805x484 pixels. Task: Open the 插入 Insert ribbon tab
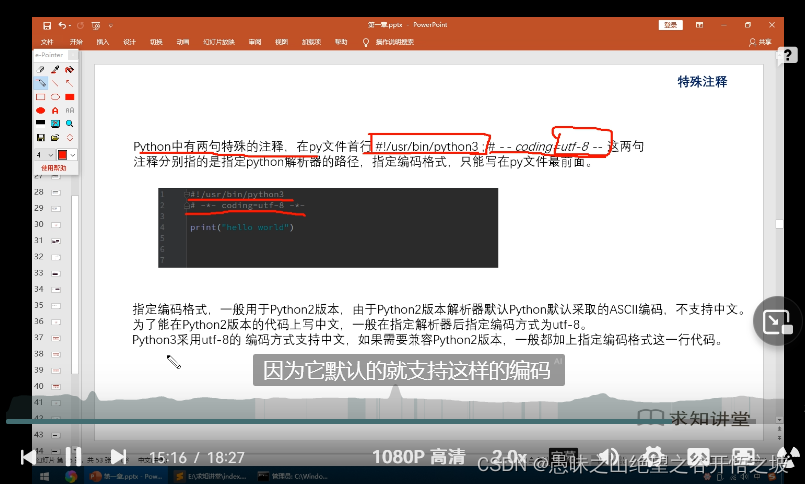tap(103, 42)
